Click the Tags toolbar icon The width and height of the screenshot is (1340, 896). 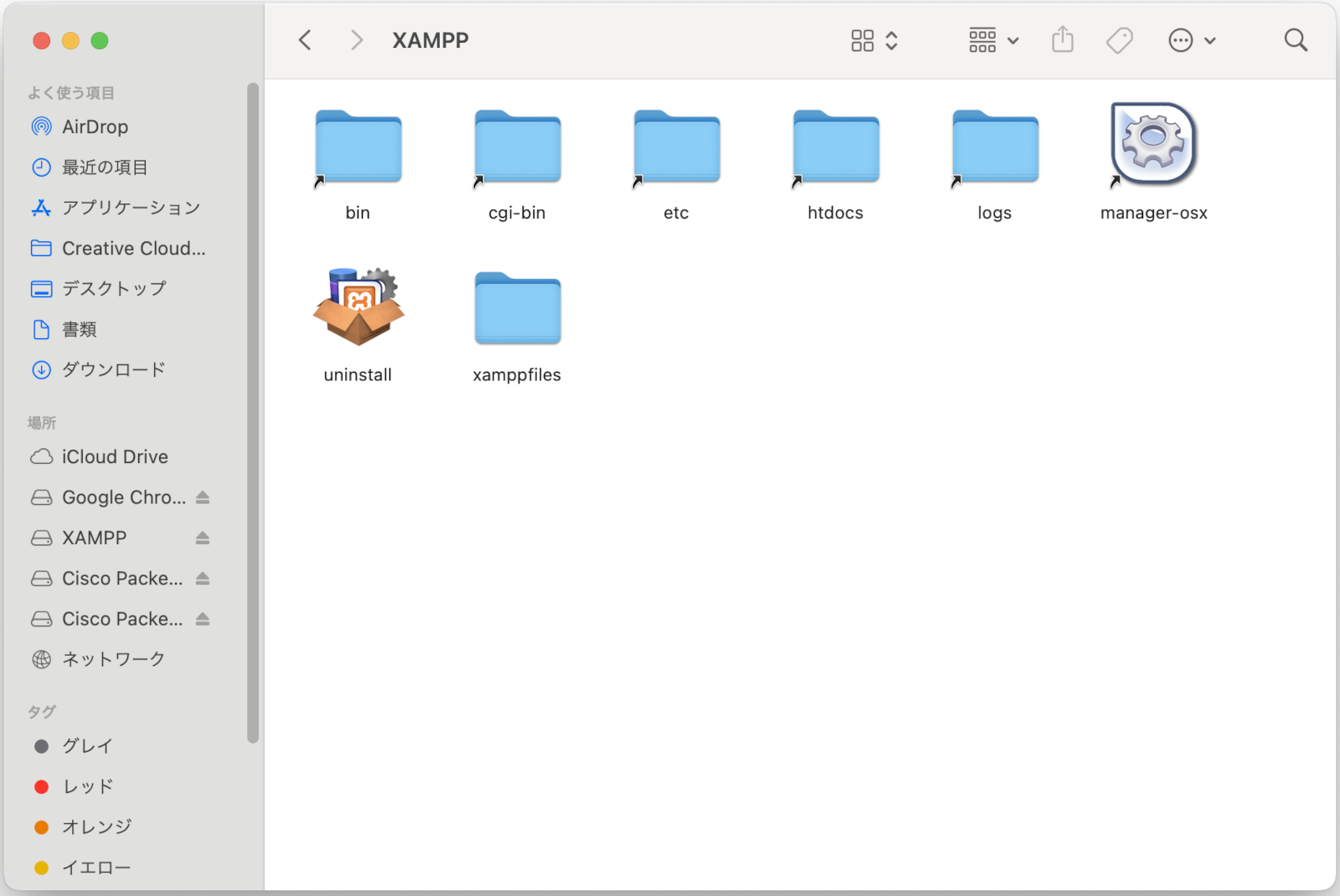1119,40
